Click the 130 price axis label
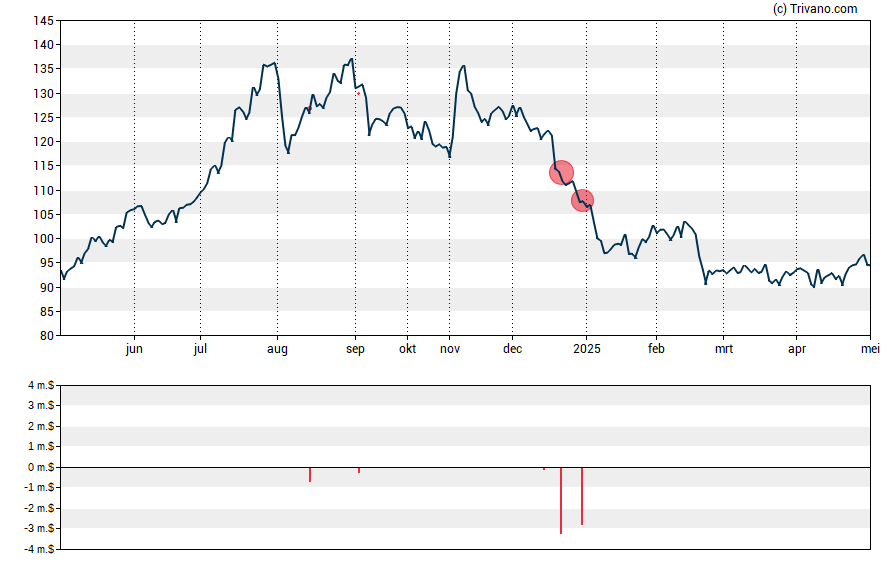The height and width of the screenshot is (565, 888). click(x=44, y=93)
